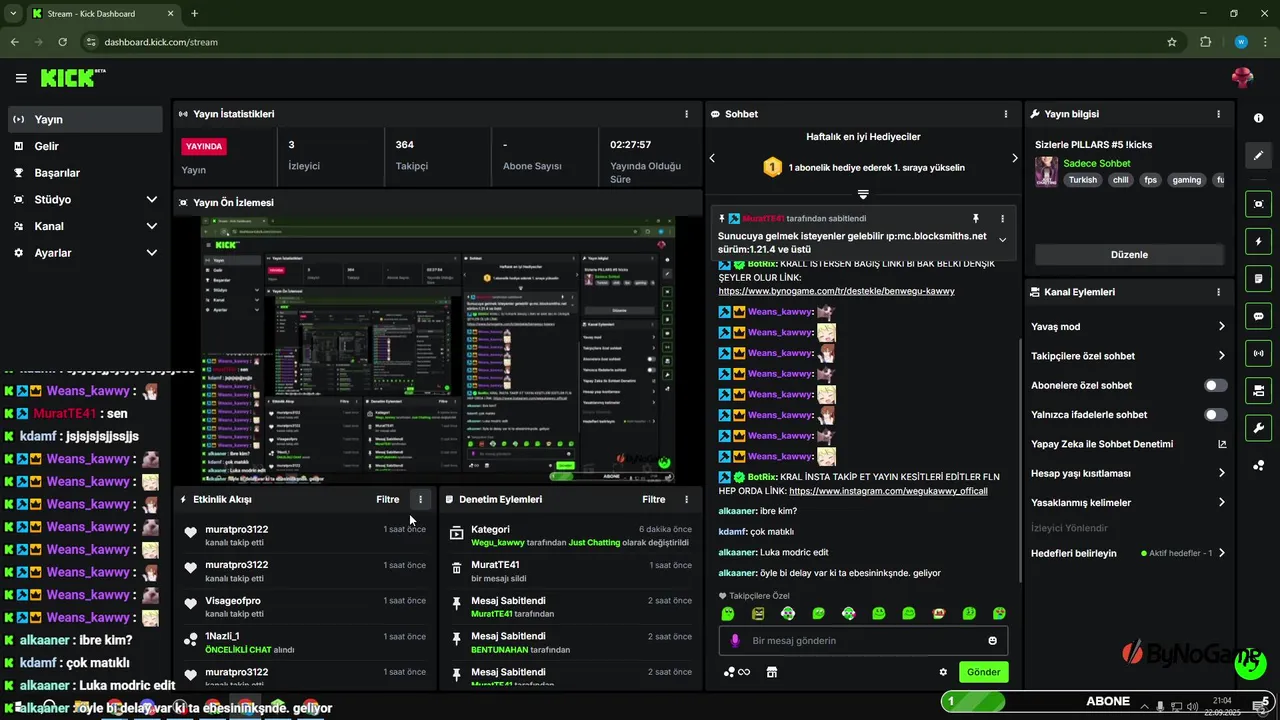Open Takipçilere özel sohbet chevron
This screenshot has width=1280, height=720.
(x=1221, y=355)
